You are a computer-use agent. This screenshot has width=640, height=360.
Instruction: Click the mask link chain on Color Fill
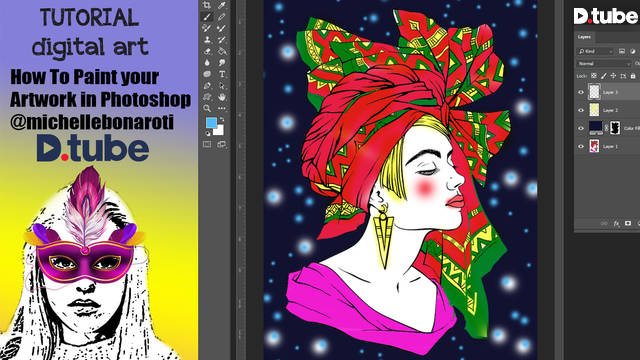click(606, 128)
